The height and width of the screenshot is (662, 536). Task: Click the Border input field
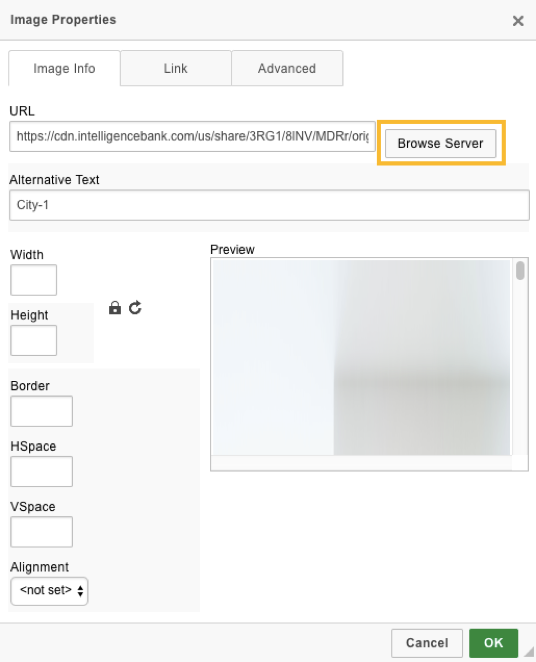(41, 411)
